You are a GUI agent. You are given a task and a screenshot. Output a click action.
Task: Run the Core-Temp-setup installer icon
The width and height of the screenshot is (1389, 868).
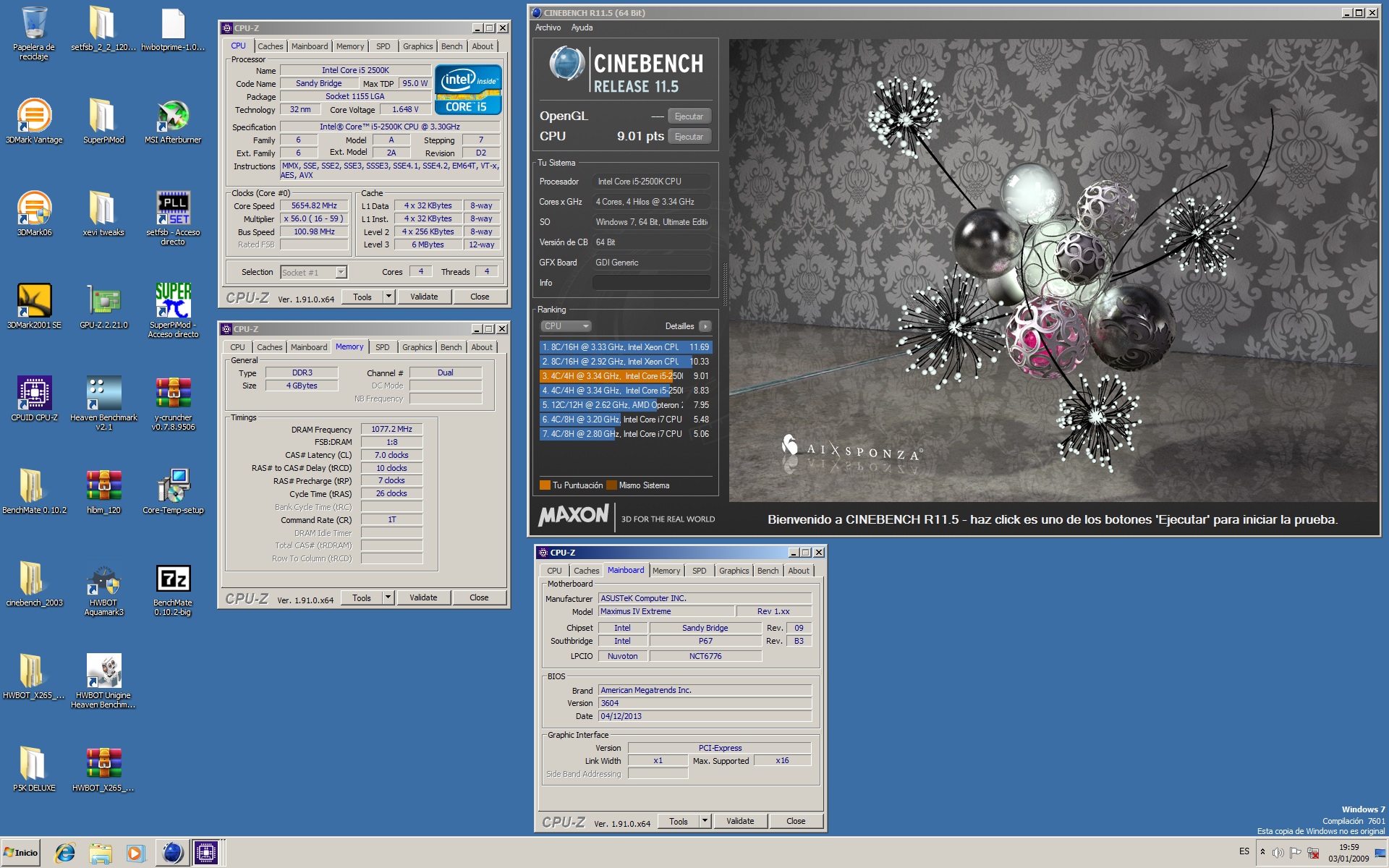pyautogui.click(x=173, y=491)
